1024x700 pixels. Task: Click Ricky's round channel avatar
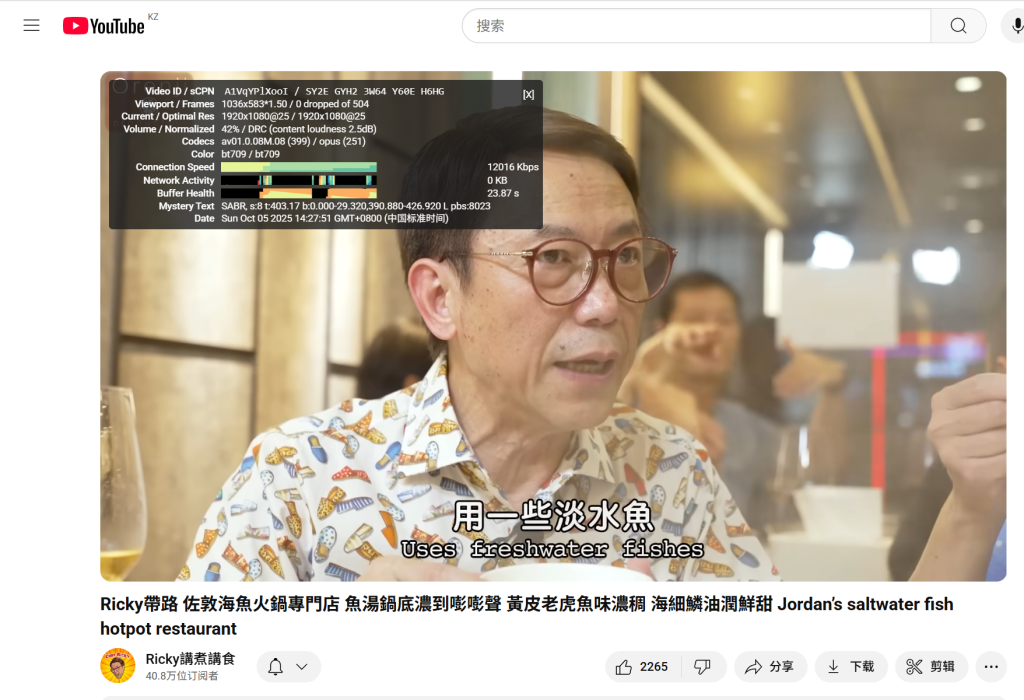[x=118, y=666]
